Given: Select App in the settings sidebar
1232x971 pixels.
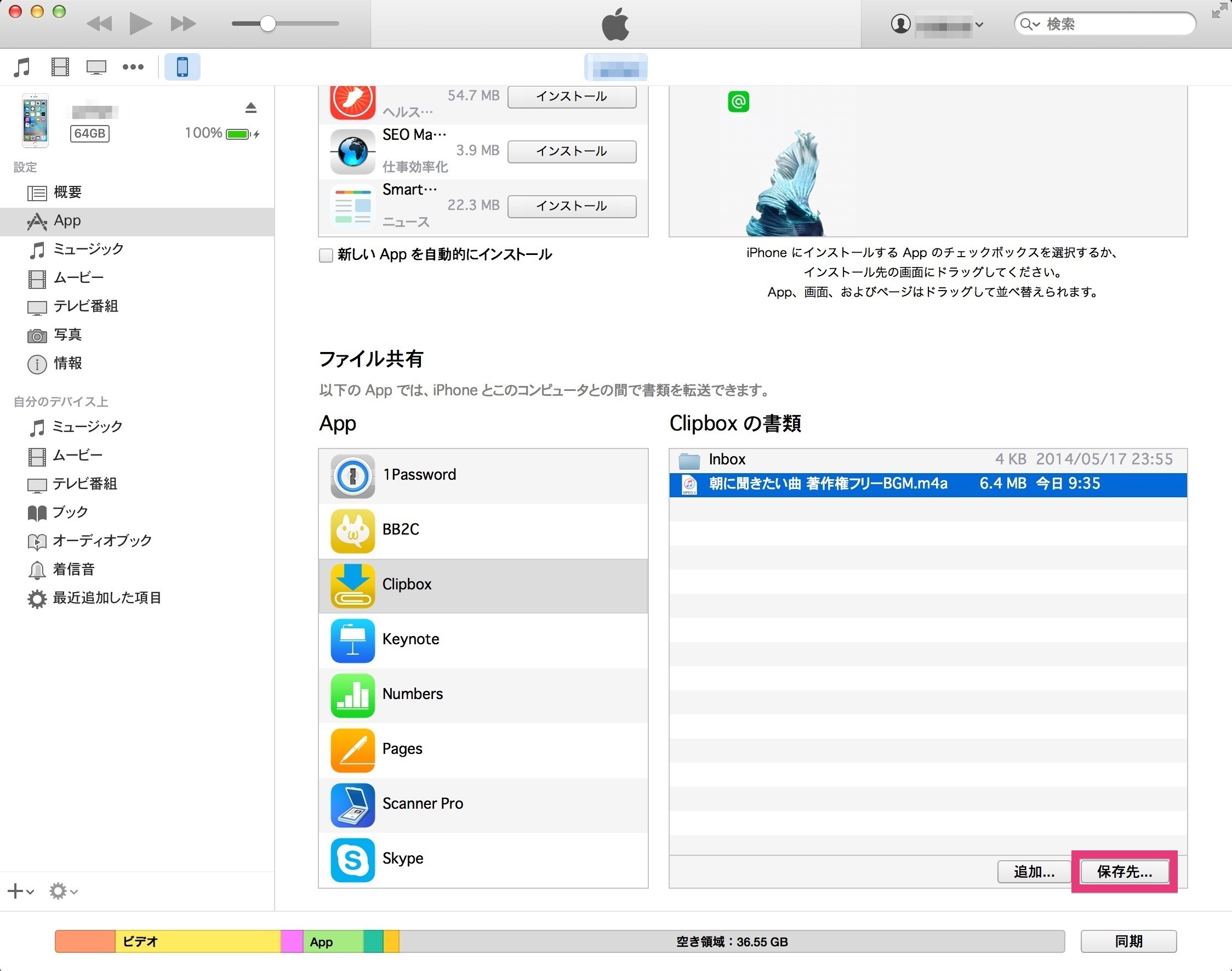Looking at the screenshot, I should point(137,221).
